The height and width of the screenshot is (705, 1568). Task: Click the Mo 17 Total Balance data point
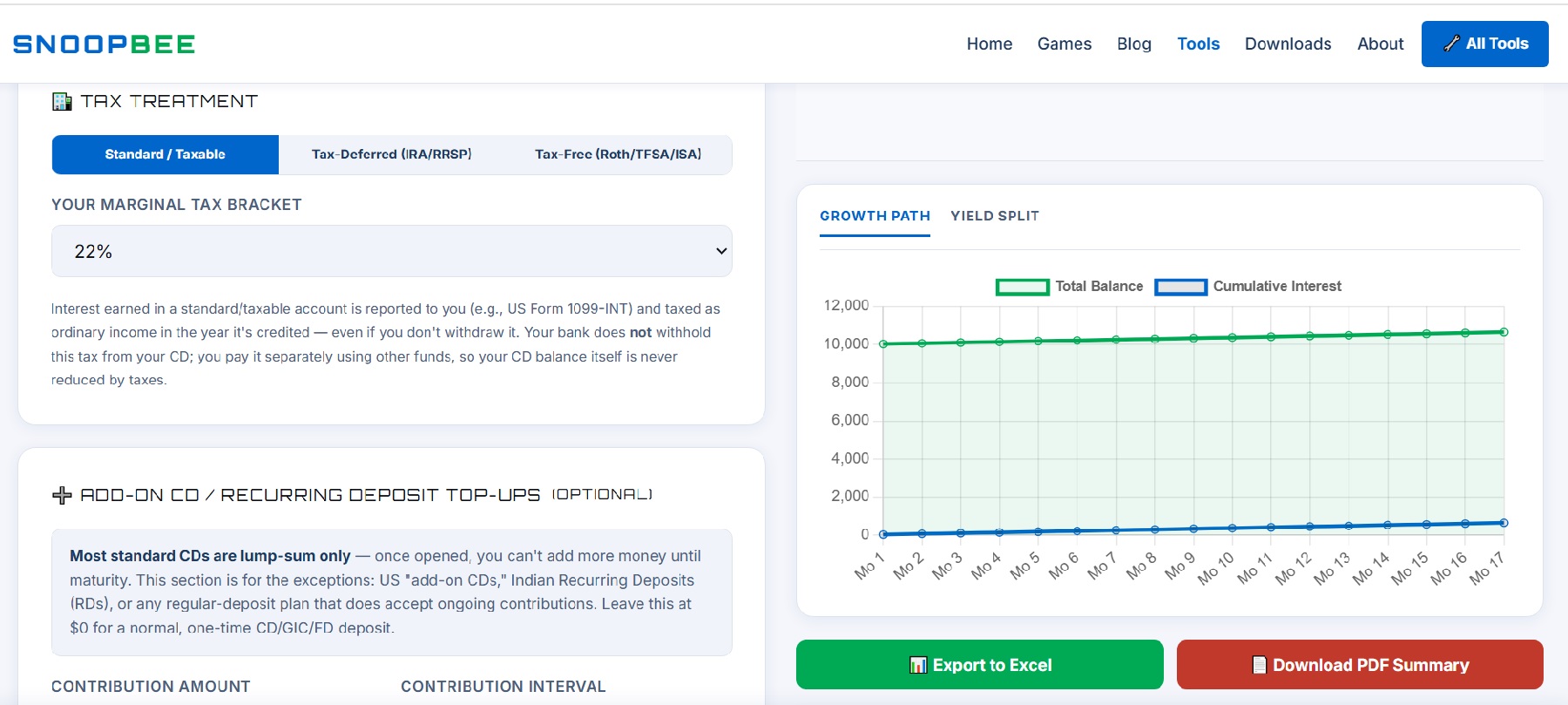[x=1504, y=332]
